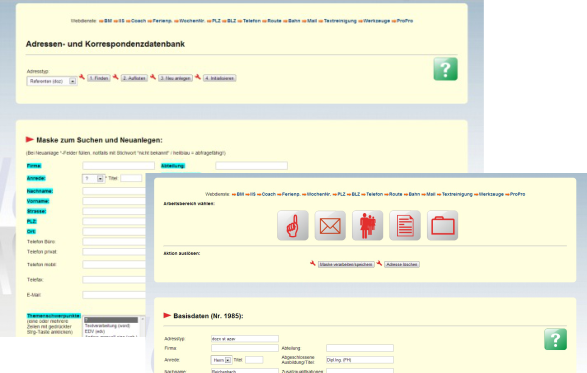This screenshot has height=373, width=587.
Task: Open the Werkzeuge link in search-page Webdienste
Action: [377, 21]
